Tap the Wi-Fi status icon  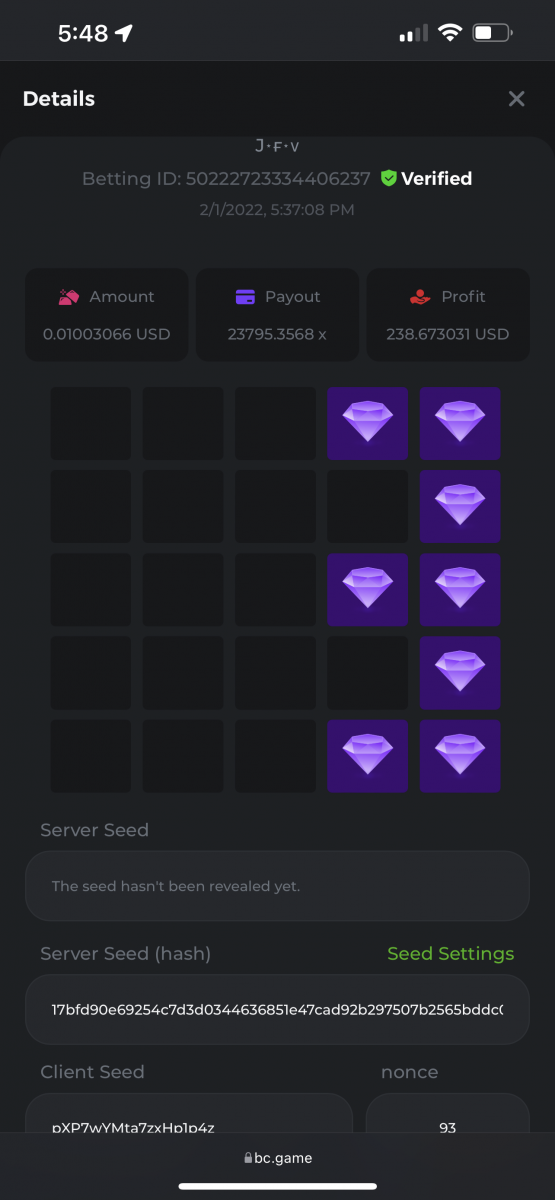pos(449,33)
